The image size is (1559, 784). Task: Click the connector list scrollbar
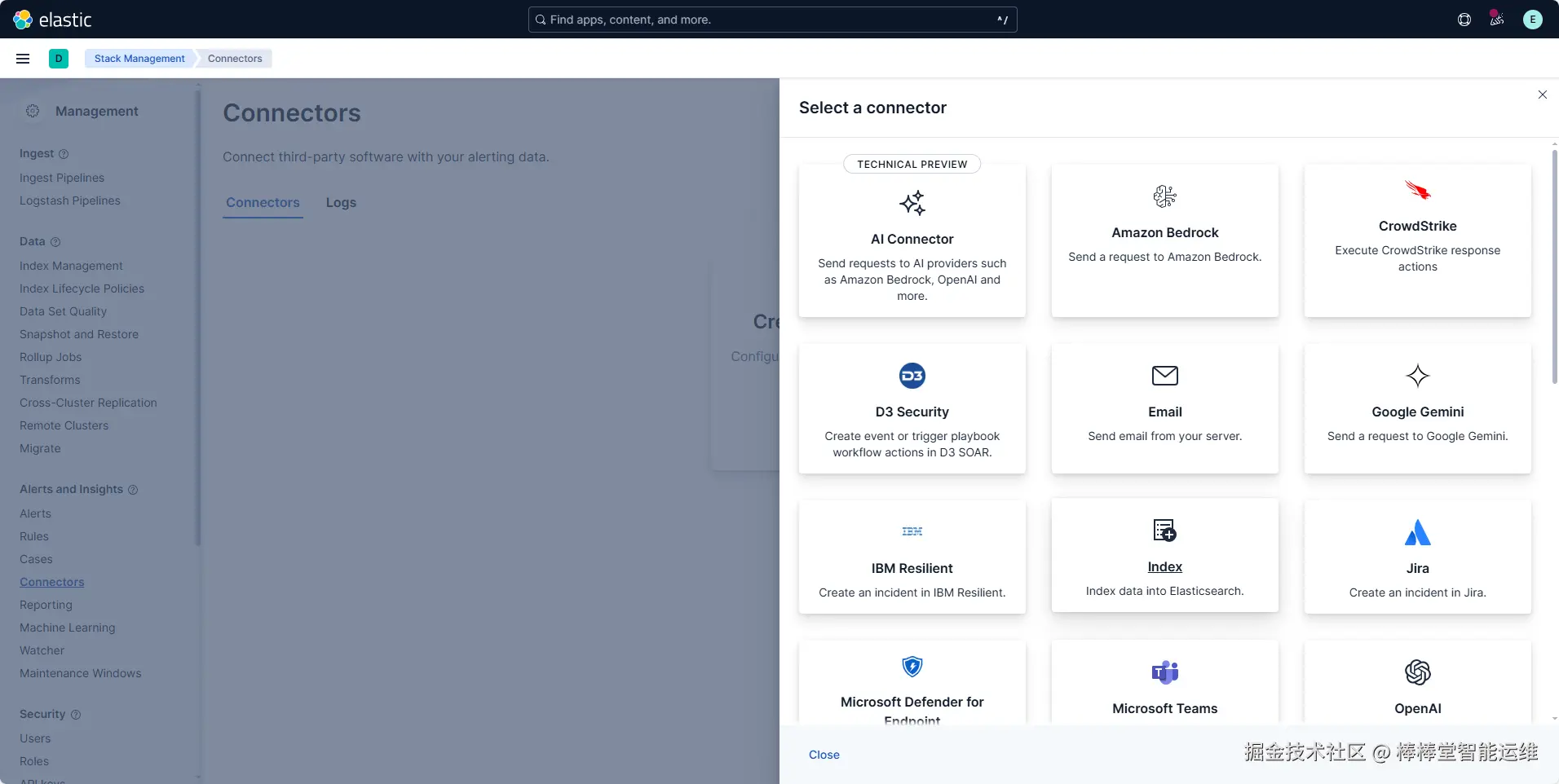(1555, 266)
